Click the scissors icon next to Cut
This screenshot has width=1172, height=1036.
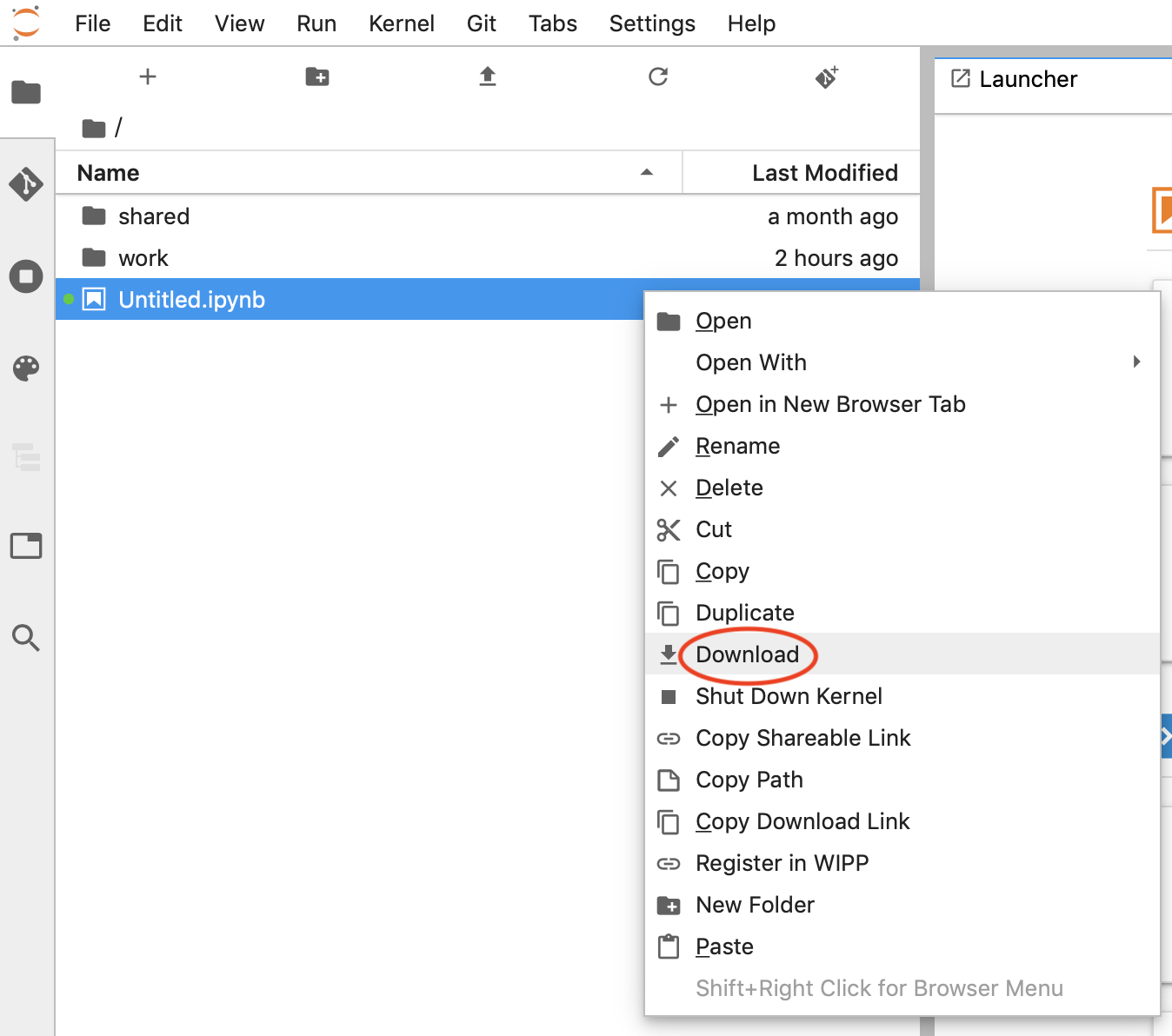(669, 530)
